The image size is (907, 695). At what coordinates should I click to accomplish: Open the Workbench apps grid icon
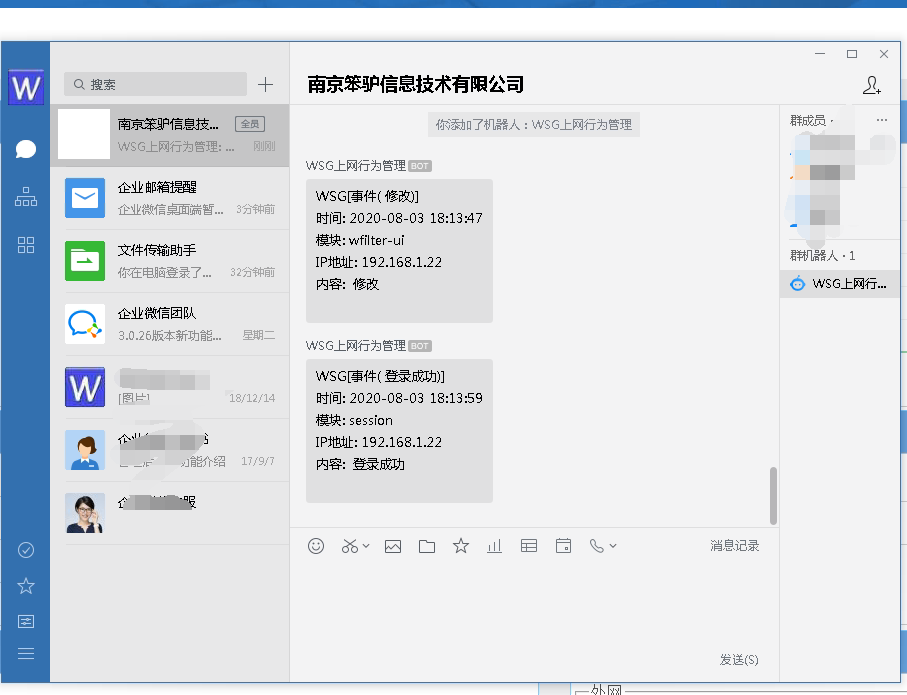tap(26, 245)
